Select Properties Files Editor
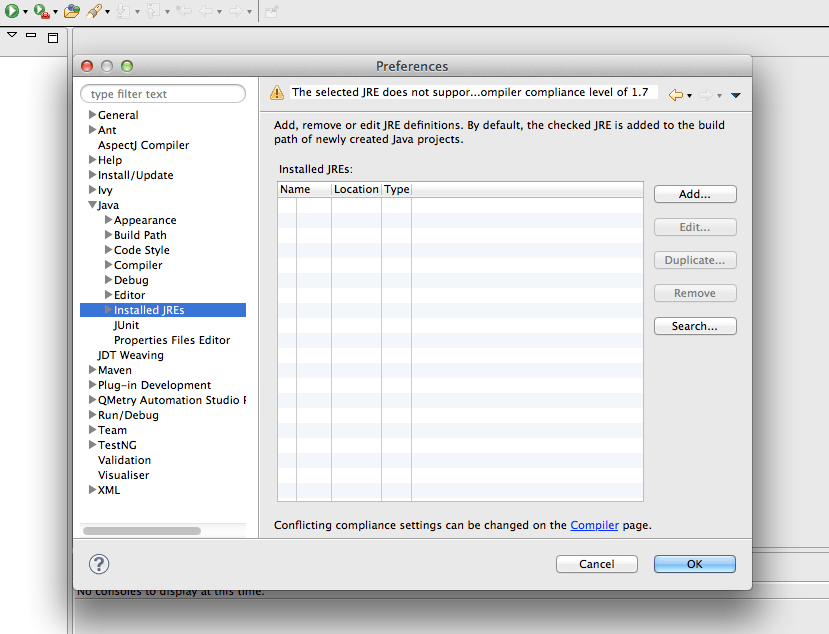Viewport: 829px width, 634px height. [172, 340]
